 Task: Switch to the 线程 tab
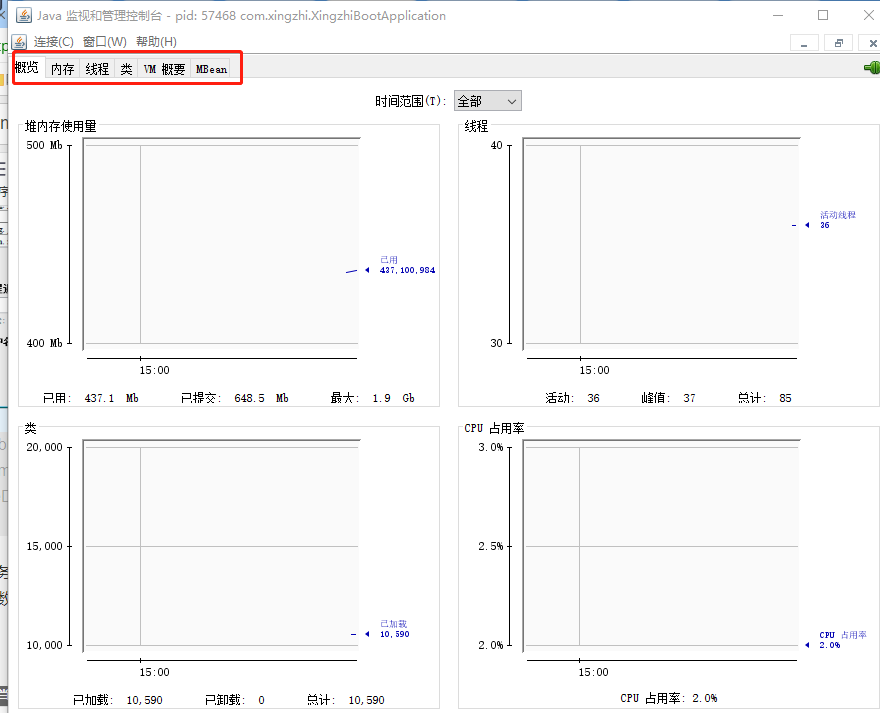click(x=97, y=69)
